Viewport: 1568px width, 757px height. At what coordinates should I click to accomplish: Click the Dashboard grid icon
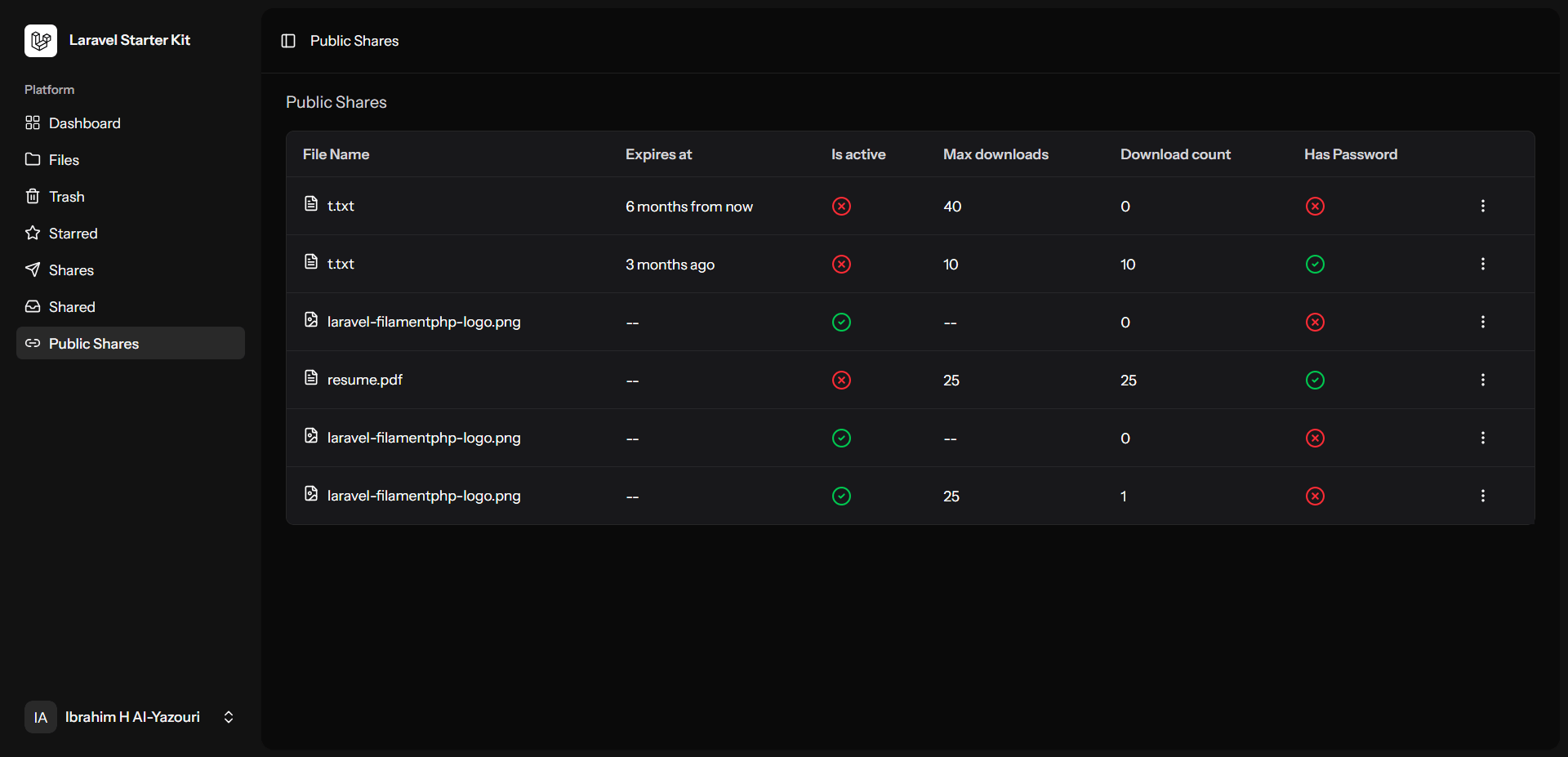tap(33, 122)
